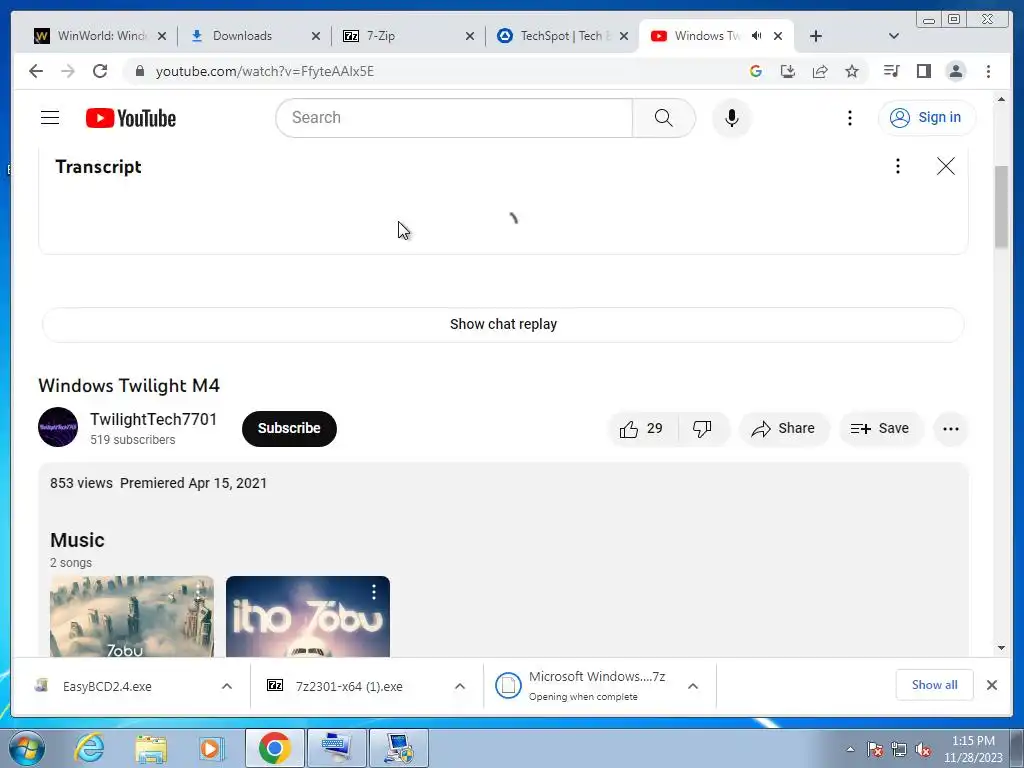Open more actions ellipsis beside Save
This screenshot has width=1024, height=768.
951,428
